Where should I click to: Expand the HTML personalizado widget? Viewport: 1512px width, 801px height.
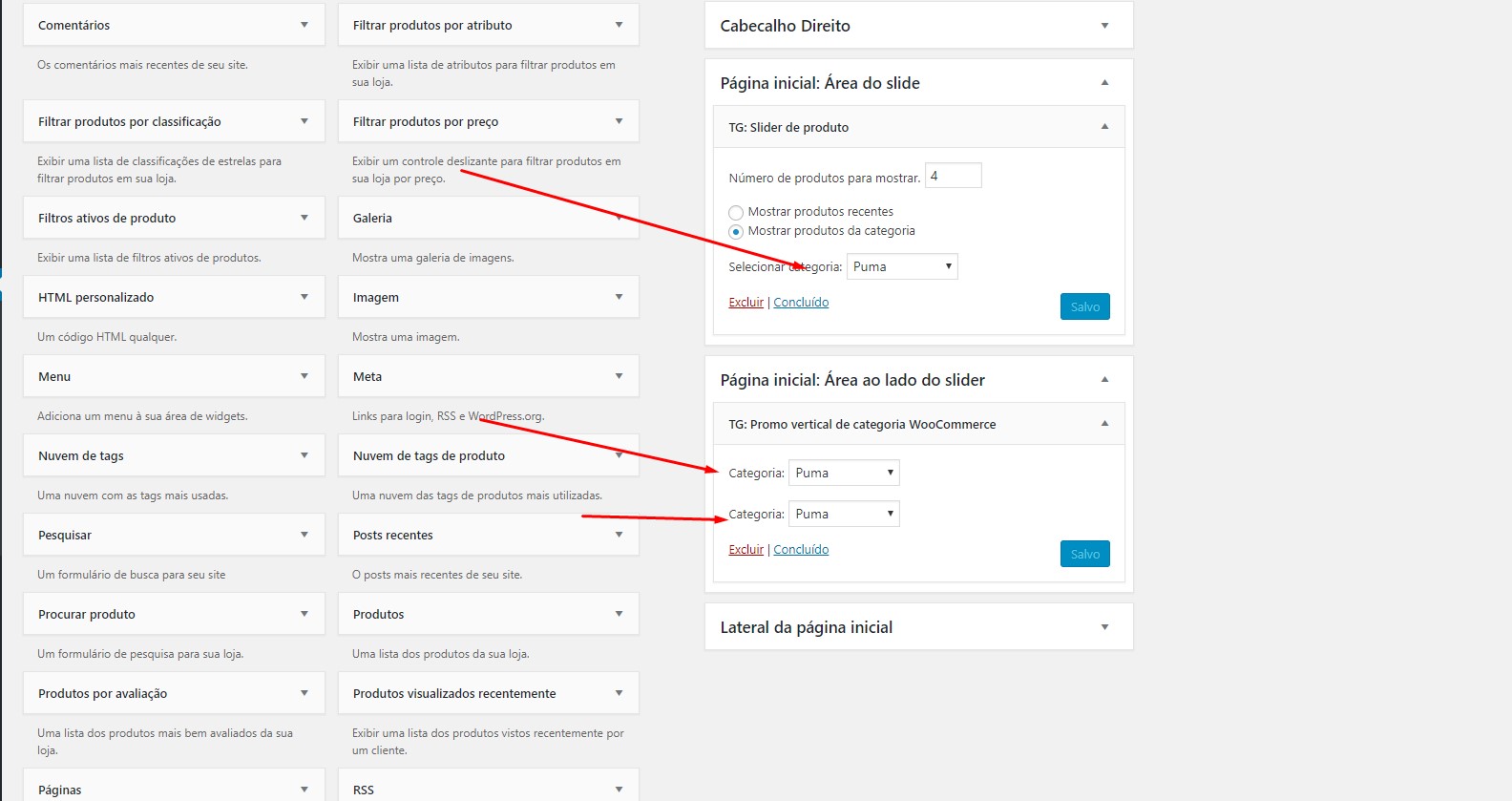click(x=174, y=297)
